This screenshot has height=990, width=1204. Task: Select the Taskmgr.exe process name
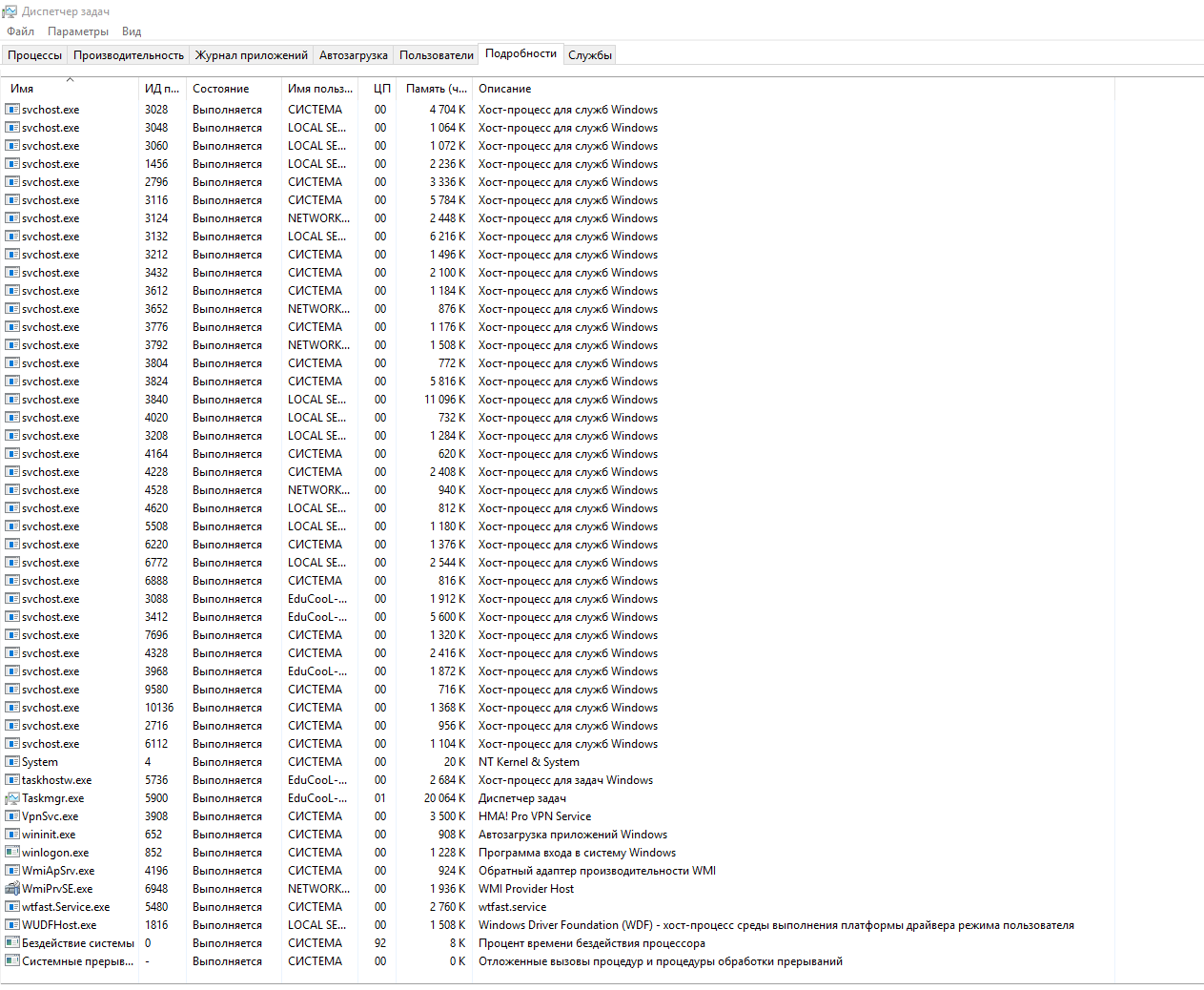point(53,798)
